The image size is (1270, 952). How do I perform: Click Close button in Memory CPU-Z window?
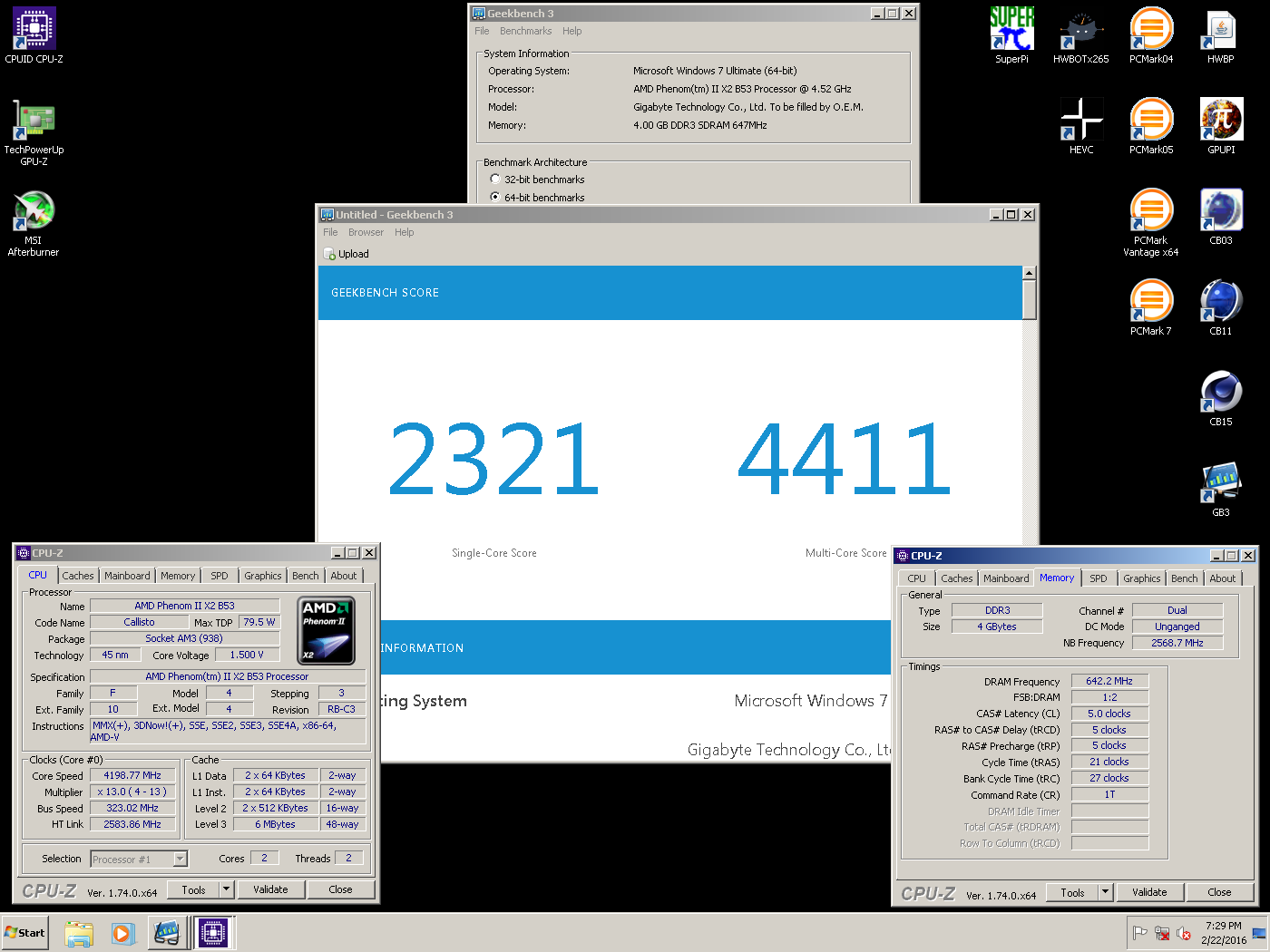tap(1219, 892)
